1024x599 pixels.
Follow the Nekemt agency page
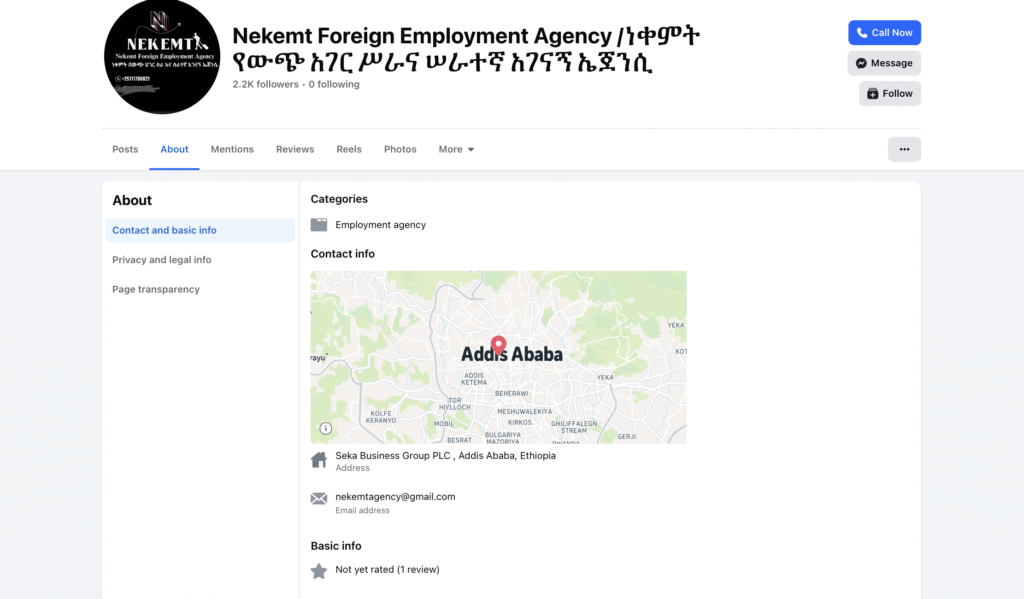[x=889, y=93]
